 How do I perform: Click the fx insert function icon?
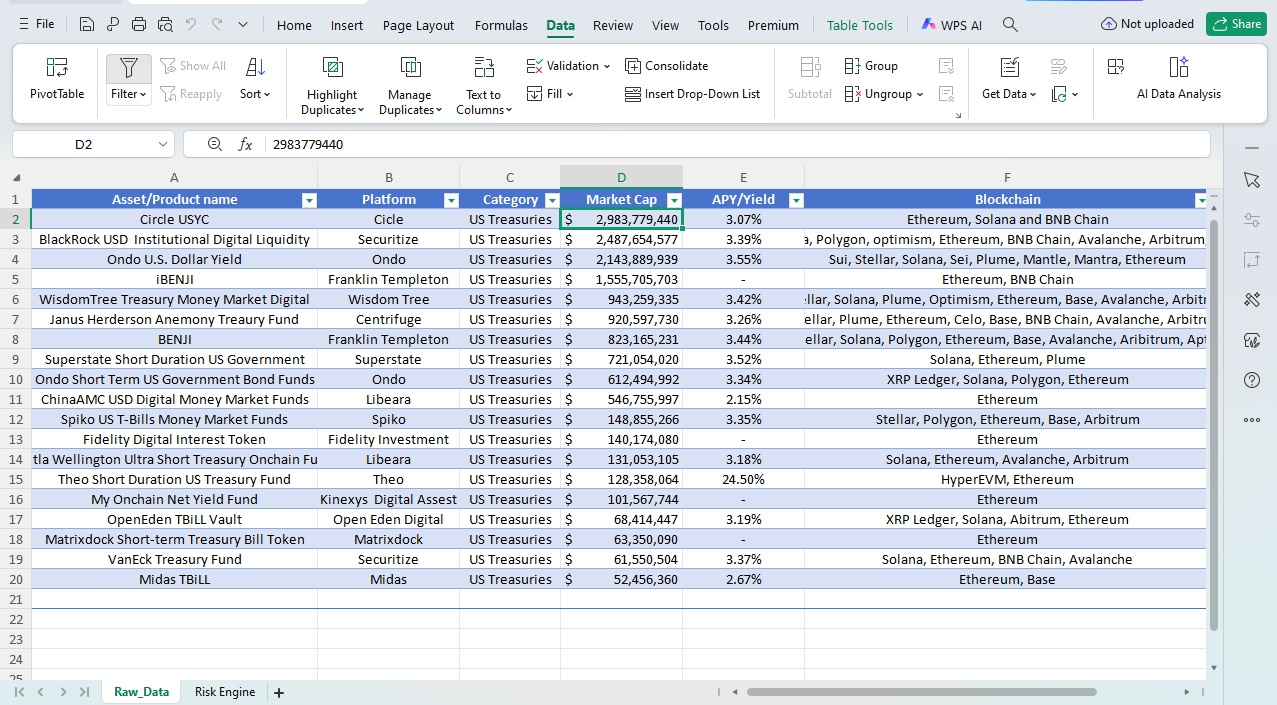pyautogui.click(x=245, y=144)
